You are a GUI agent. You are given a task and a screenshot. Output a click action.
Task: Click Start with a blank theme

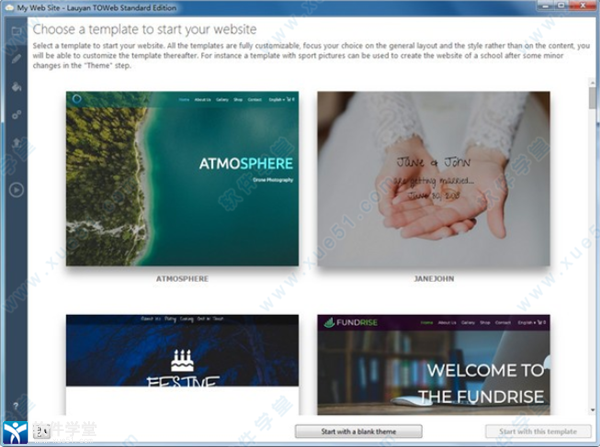(359, 431)
